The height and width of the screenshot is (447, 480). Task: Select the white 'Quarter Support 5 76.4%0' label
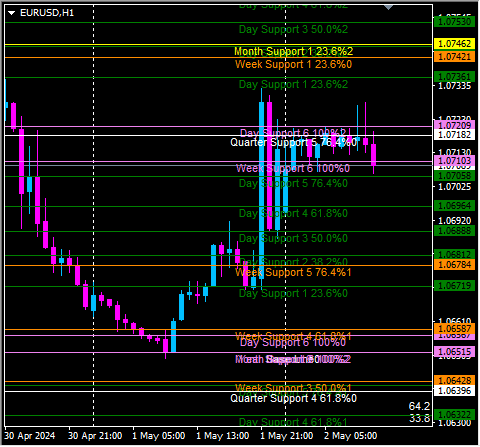tap(293, 143)
